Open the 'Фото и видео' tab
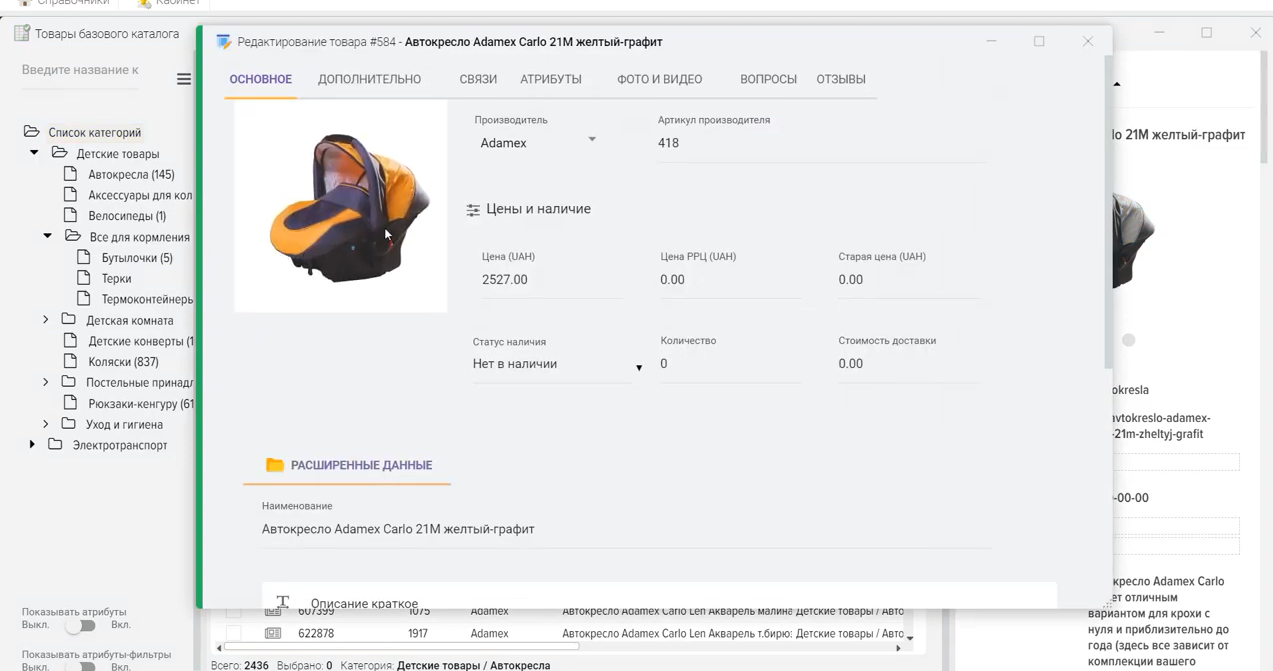 (x=659, y=79)
